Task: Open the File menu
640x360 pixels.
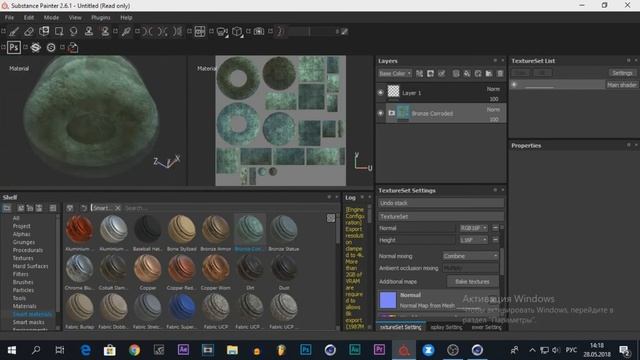Action: (9, 18)
